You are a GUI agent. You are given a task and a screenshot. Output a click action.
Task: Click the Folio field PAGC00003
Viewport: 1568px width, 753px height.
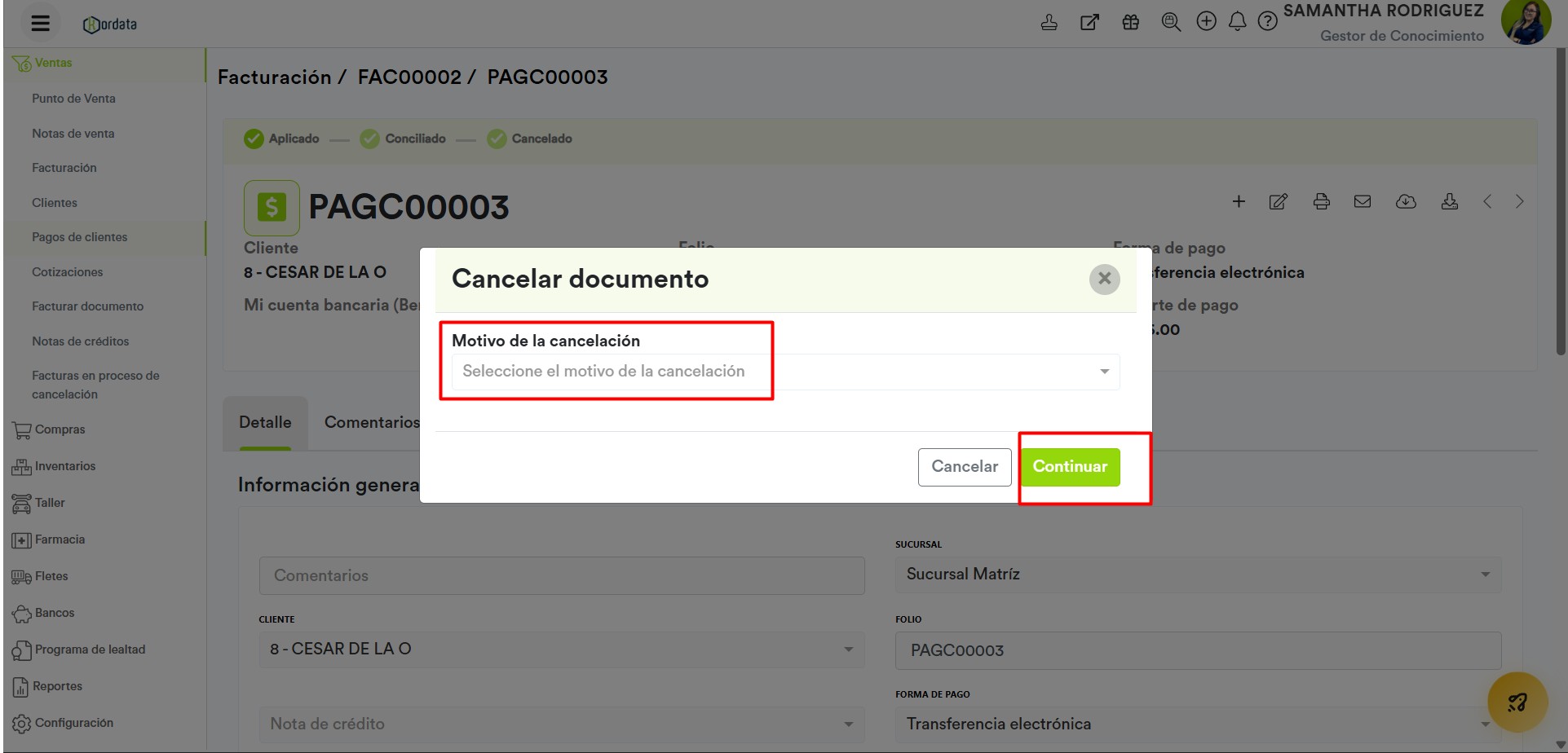pos(1198,651)
